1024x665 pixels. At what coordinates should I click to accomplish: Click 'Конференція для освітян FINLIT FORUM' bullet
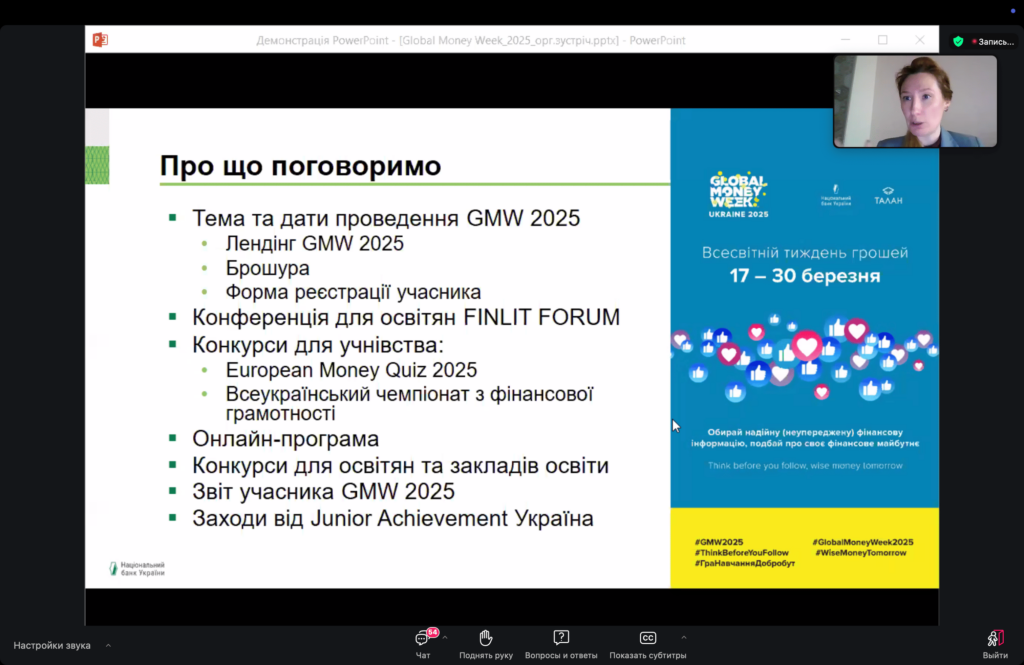point(406,317)
